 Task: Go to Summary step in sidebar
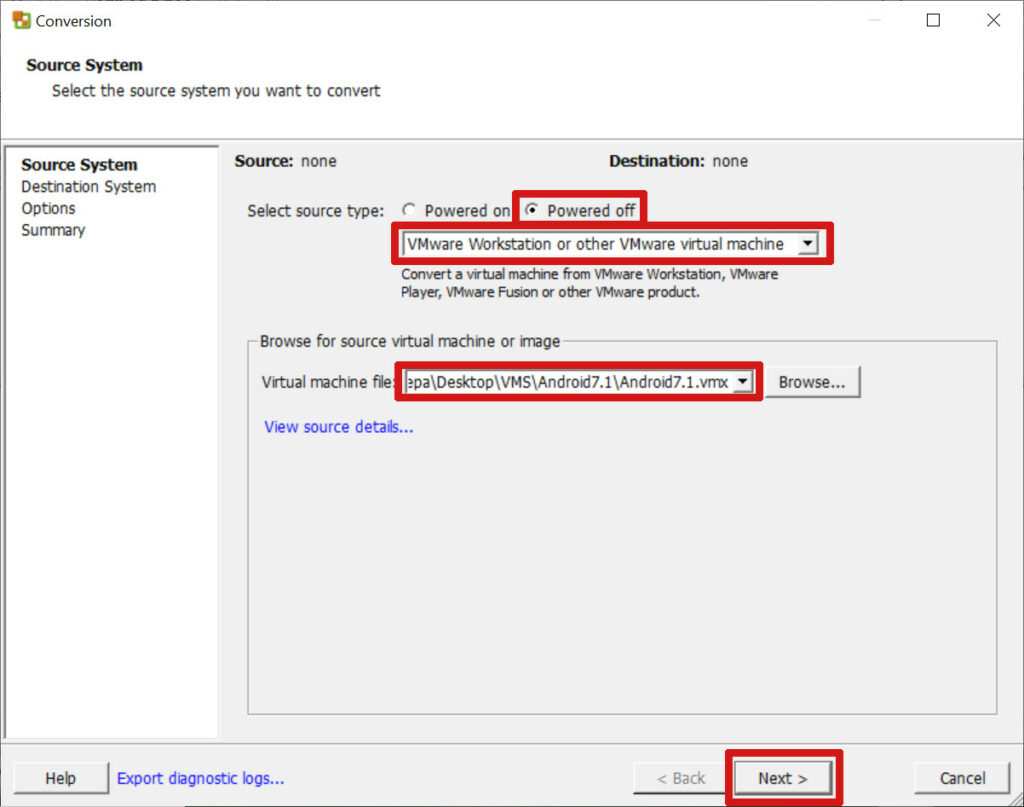pyautogui.click(x=53, y=230)
